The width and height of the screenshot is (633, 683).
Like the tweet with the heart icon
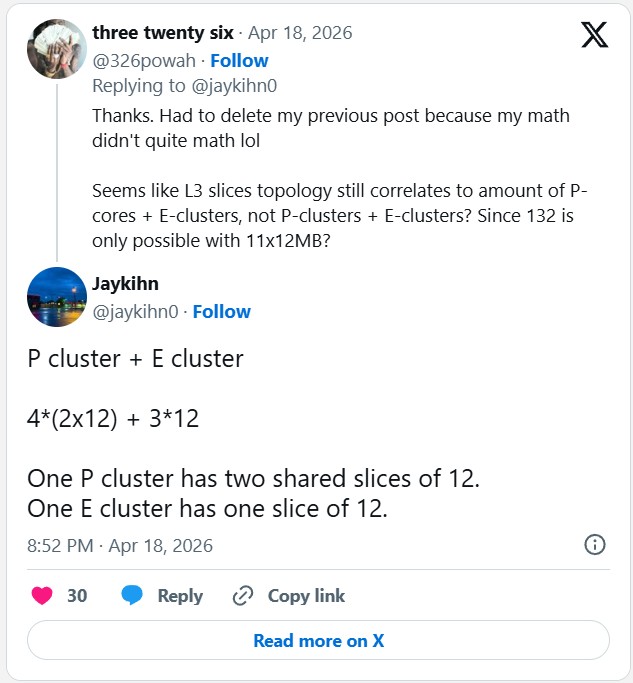(x=42, y=596)
